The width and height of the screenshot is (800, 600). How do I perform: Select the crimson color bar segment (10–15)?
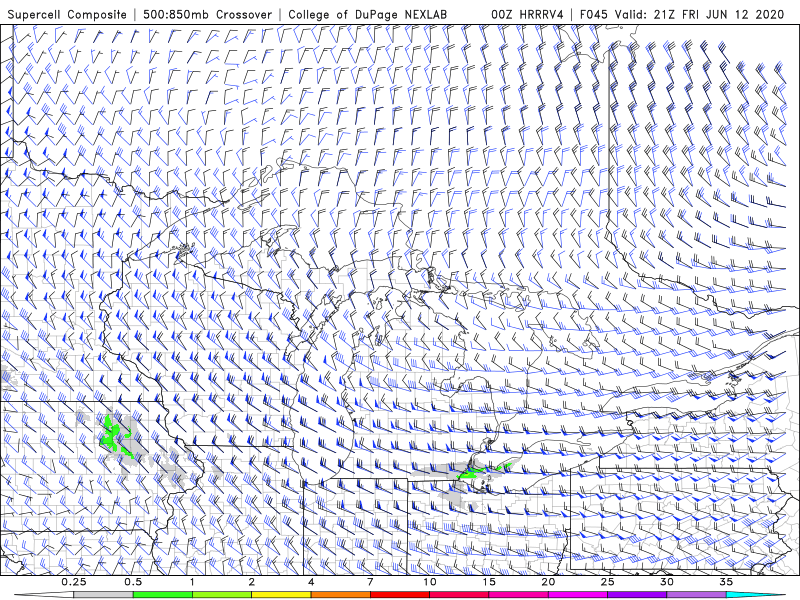(459, 595)
